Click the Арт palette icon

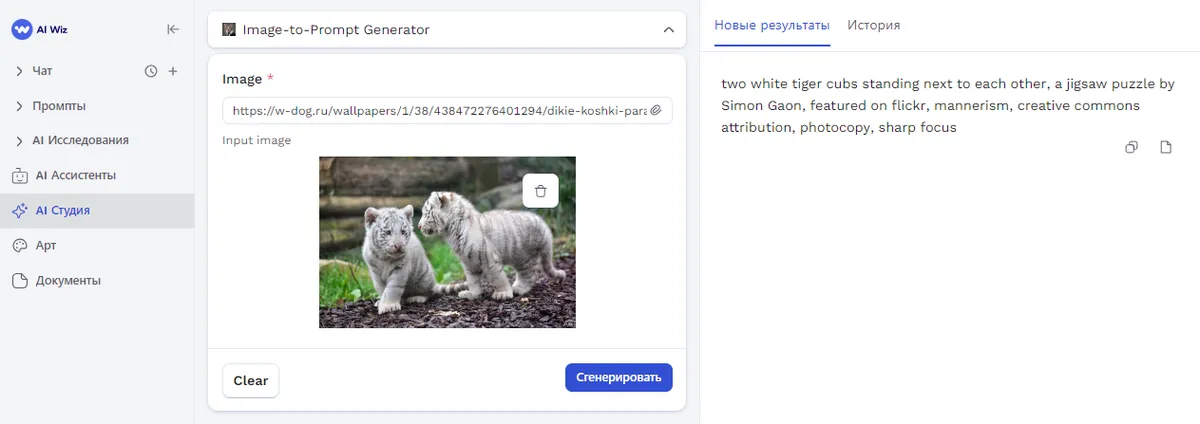tap(19, 246)
